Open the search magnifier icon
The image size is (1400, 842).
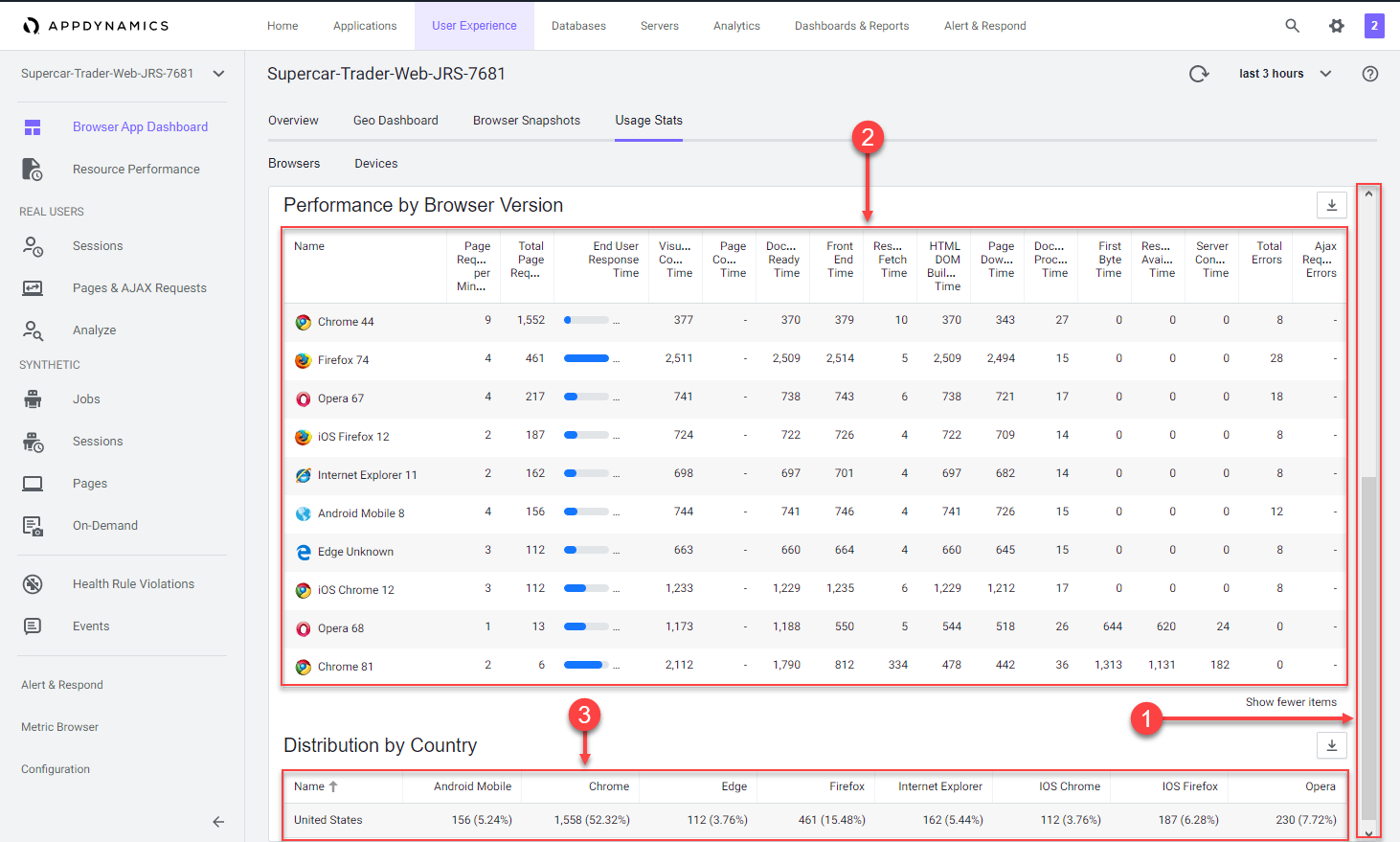[1292, 26]
